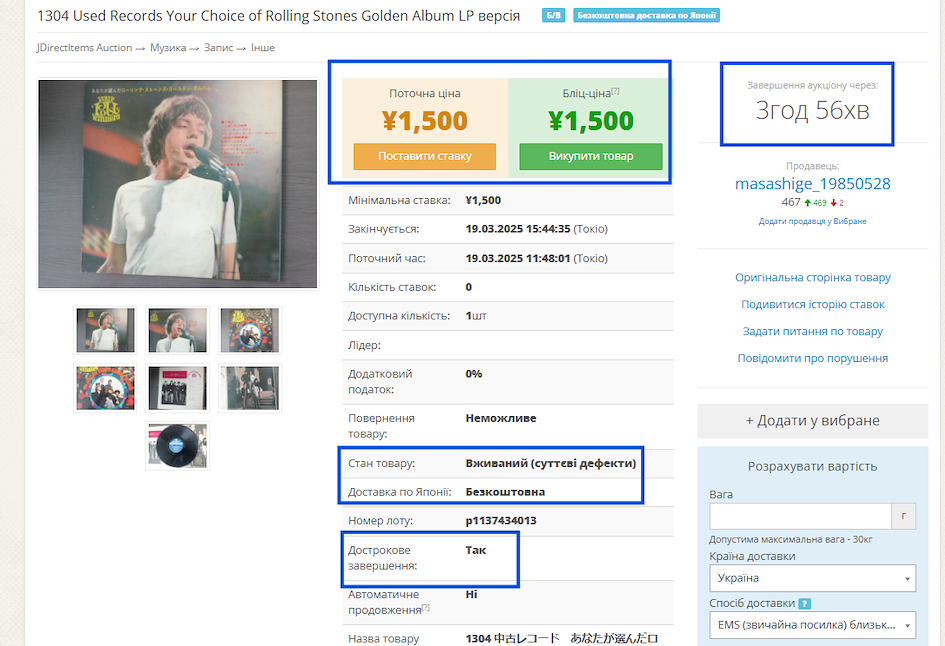Click the Розрахувати вартість heading

[812, 466]
